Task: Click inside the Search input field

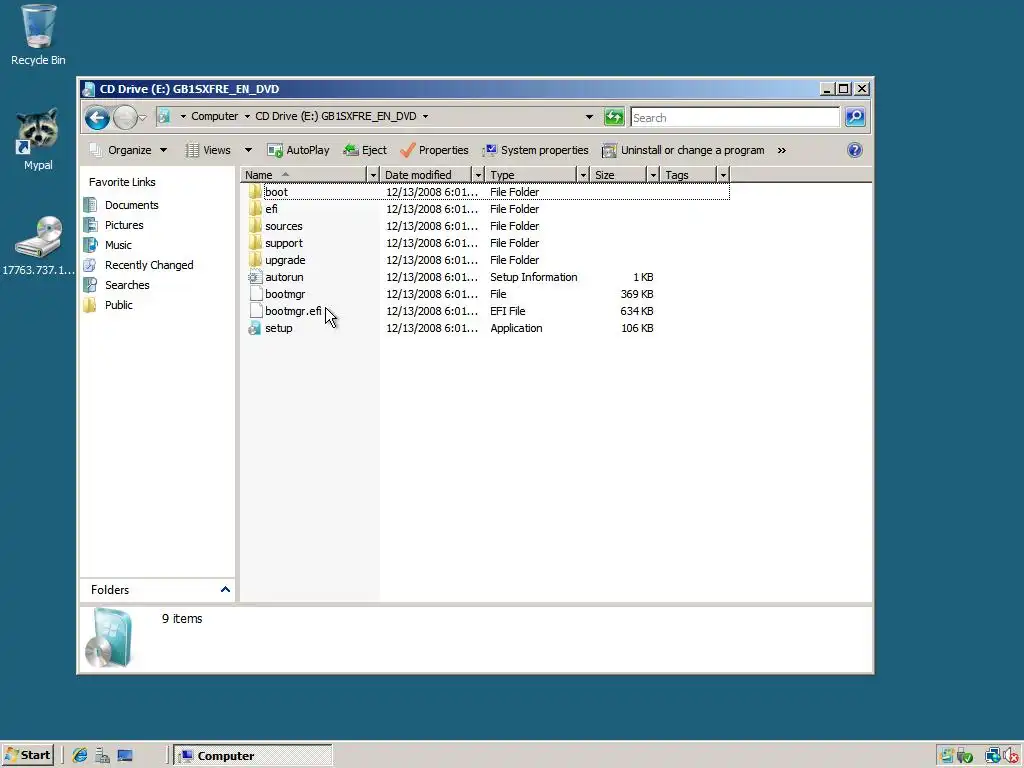Action: pos(735,118)
